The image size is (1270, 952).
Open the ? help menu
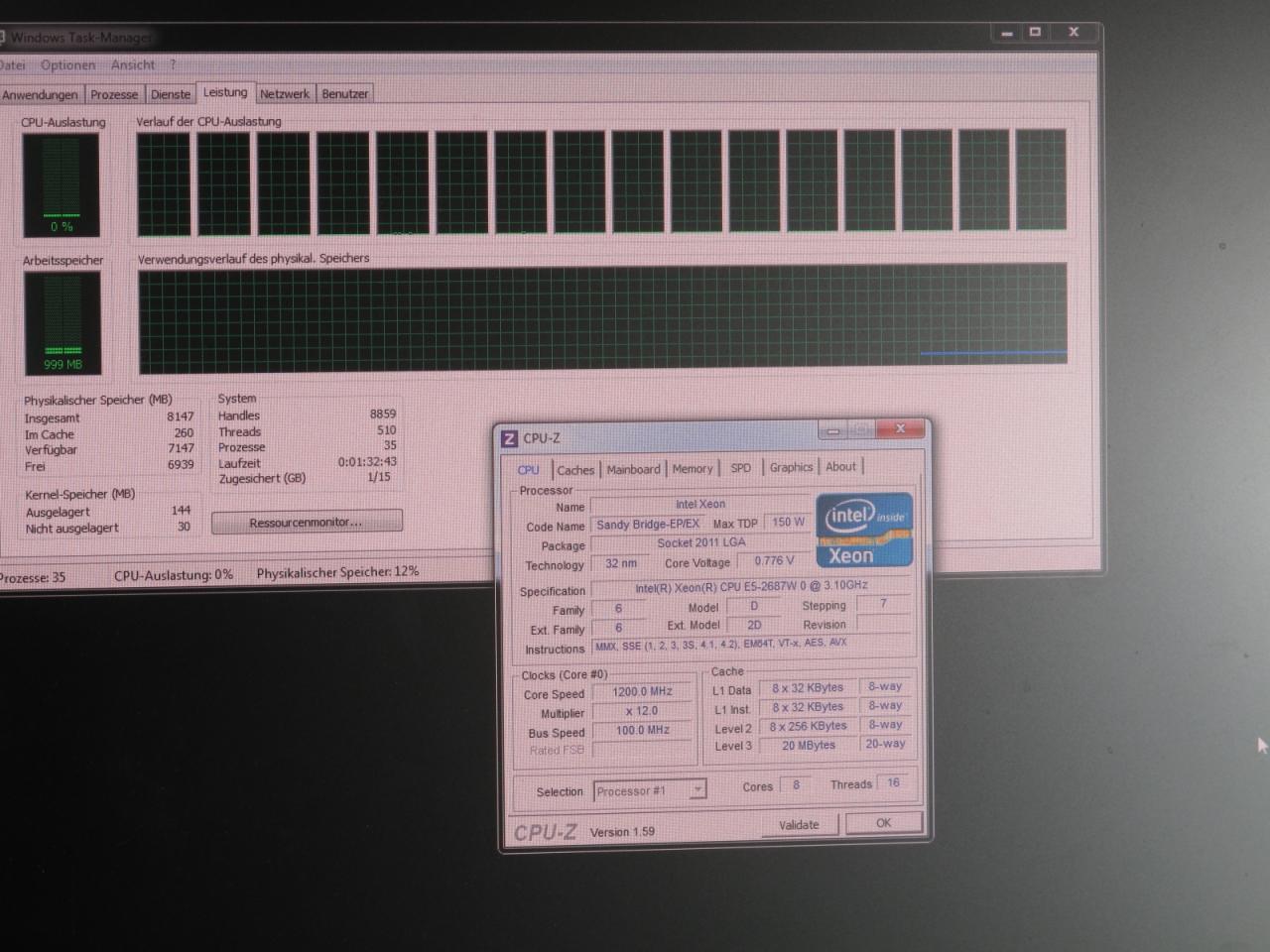173,65
